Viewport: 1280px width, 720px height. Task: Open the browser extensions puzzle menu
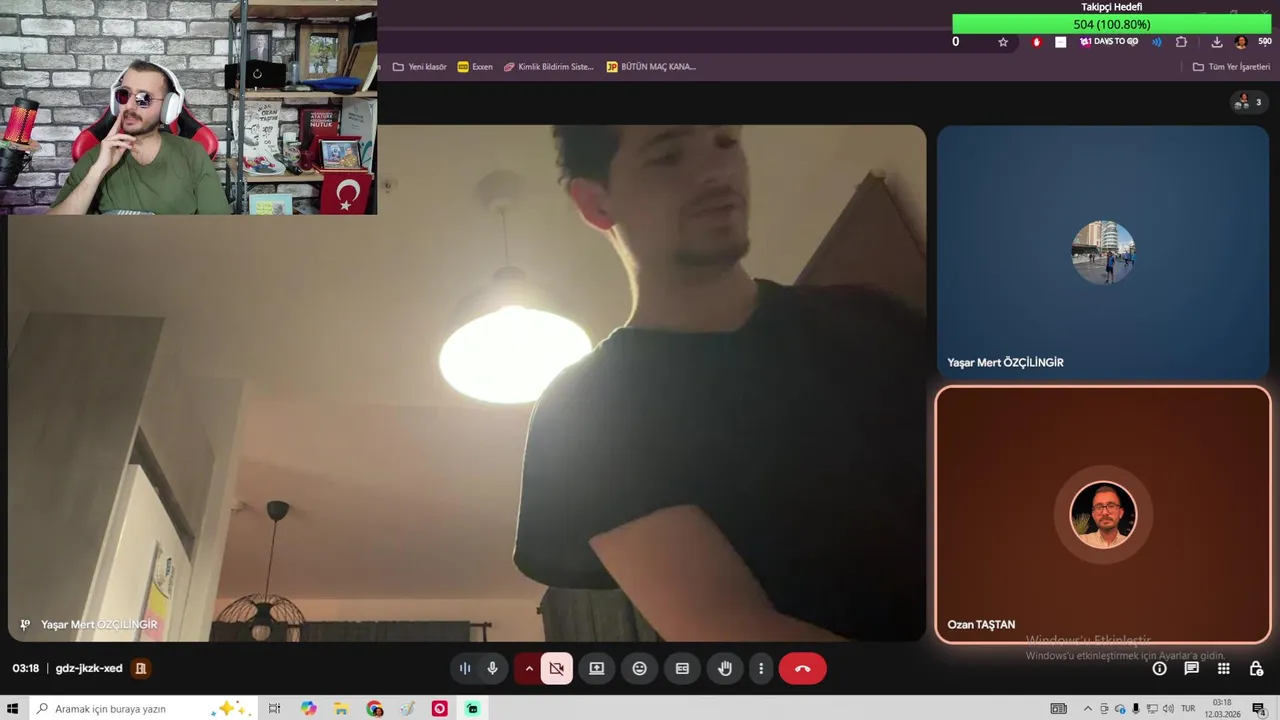tap(1181, 42)
